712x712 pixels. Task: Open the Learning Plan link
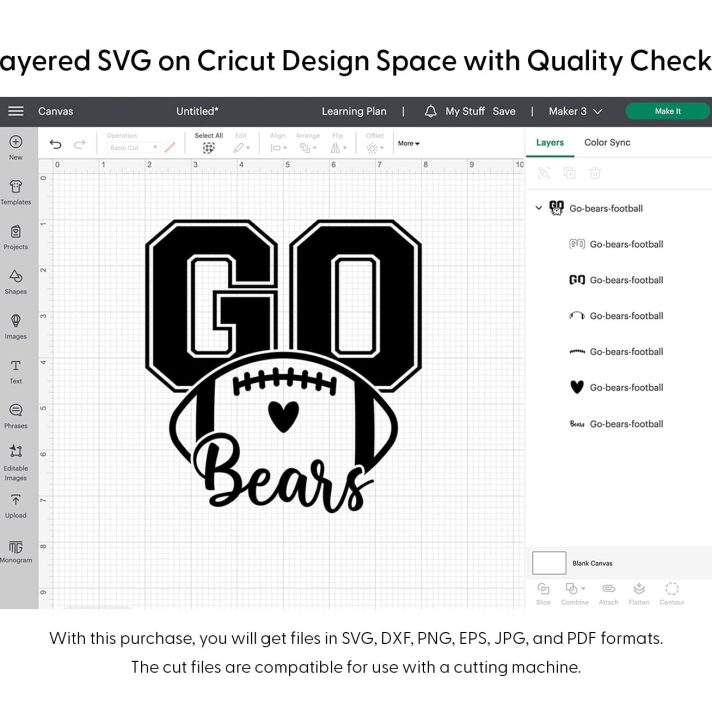coord(354,111)
